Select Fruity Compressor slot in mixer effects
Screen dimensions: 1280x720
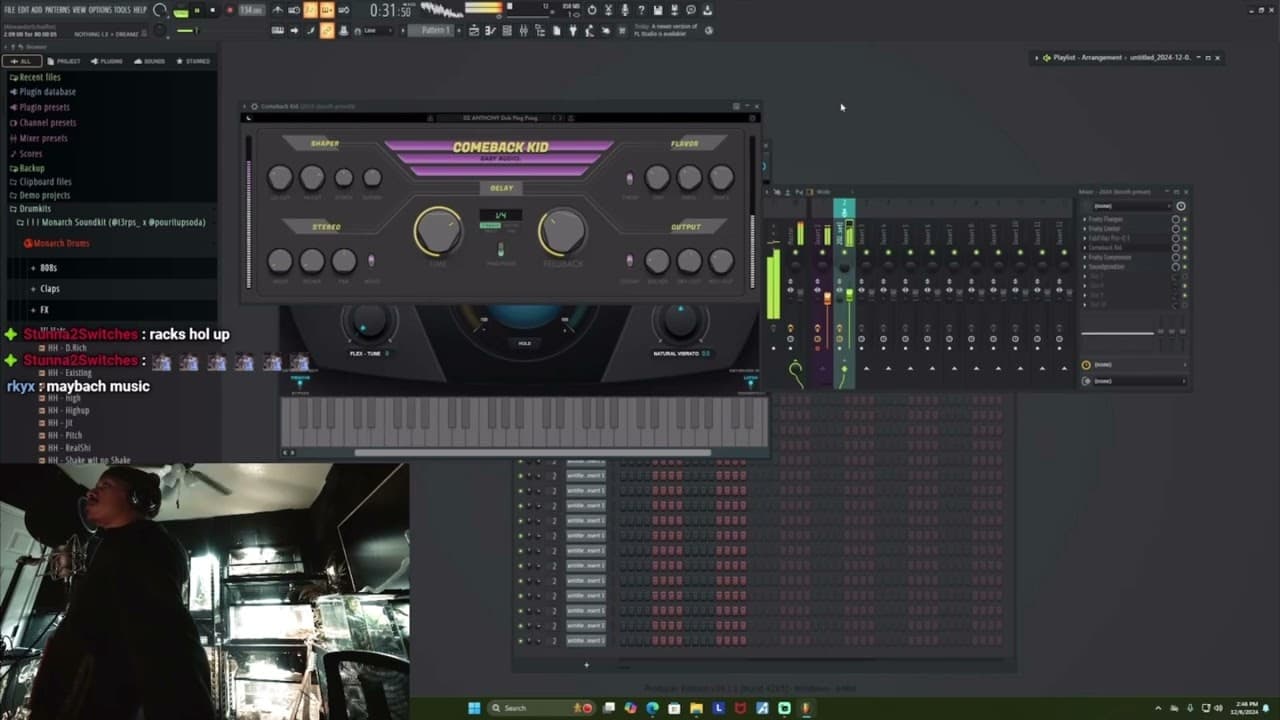coord(1109,257)
